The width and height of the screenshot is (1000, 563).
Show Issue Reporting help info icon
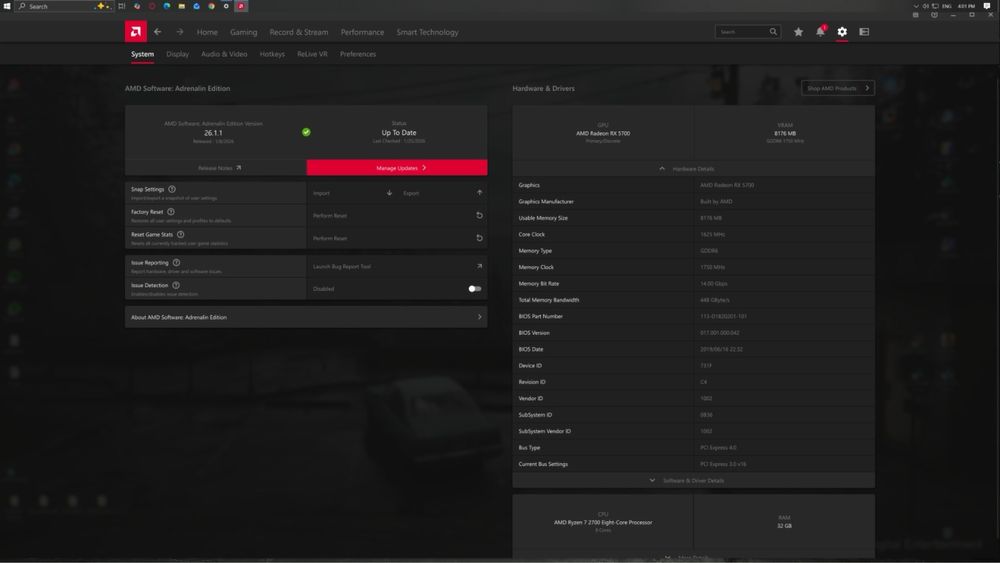coord(176,263)
